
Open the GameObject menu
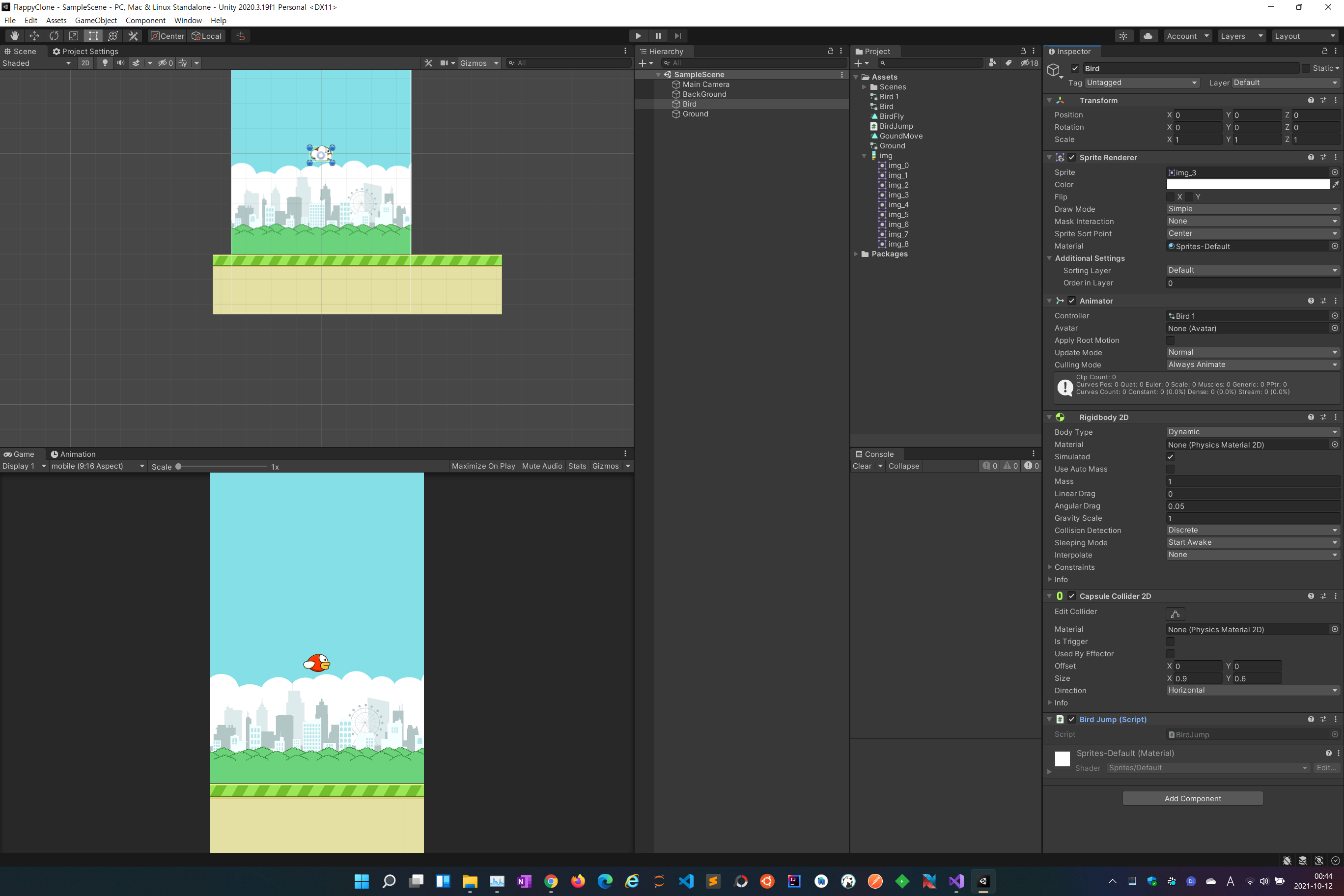(95, 21)
